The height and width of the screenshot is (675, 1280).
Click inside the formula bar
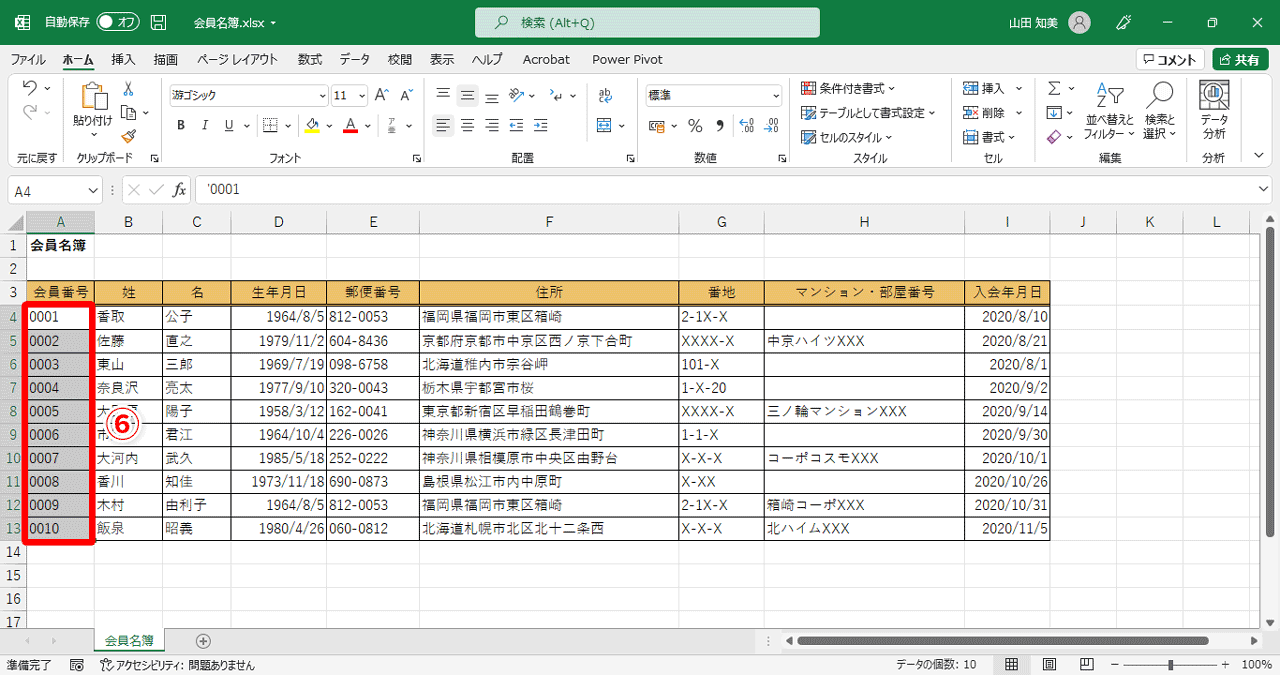click(x=400, y=188)
